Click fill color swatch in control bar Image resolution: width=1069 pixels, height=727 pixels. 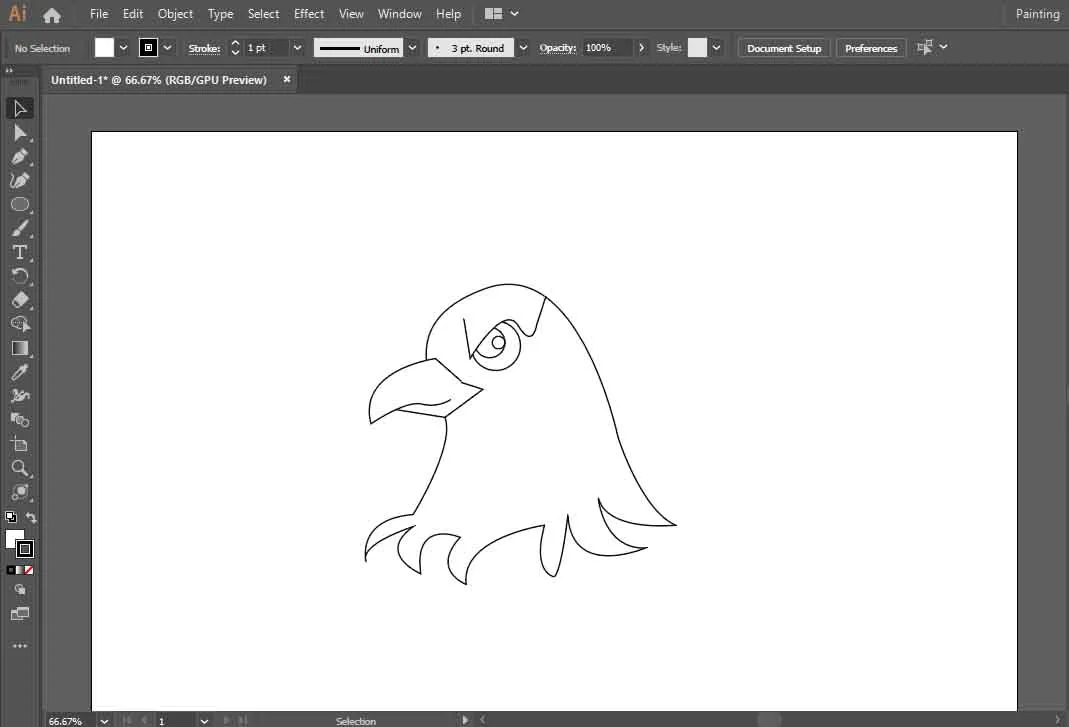(x=104, y=48)
